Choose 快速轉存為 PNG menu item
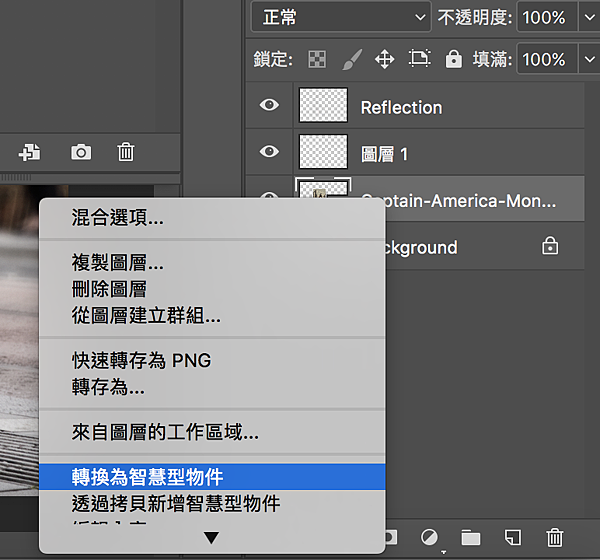 pos(212,361)
